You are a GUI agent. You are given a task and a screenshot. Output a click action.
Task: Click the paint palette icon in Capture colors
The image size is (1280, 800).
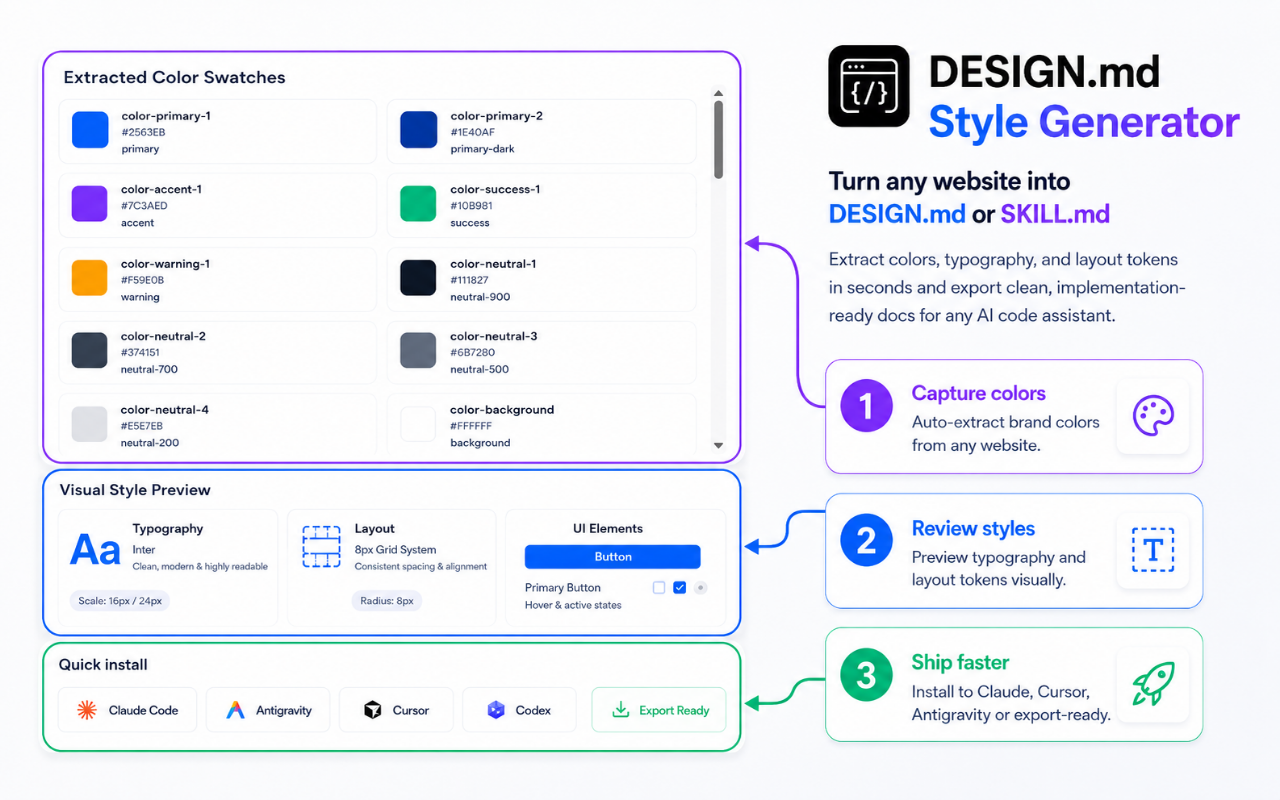point(1153,416)
